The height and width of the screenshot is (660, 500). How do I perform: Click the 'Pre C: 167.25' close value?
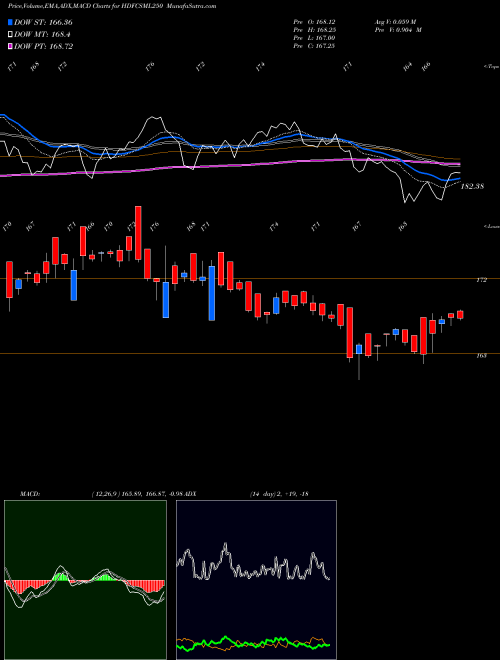pos(314,46)
